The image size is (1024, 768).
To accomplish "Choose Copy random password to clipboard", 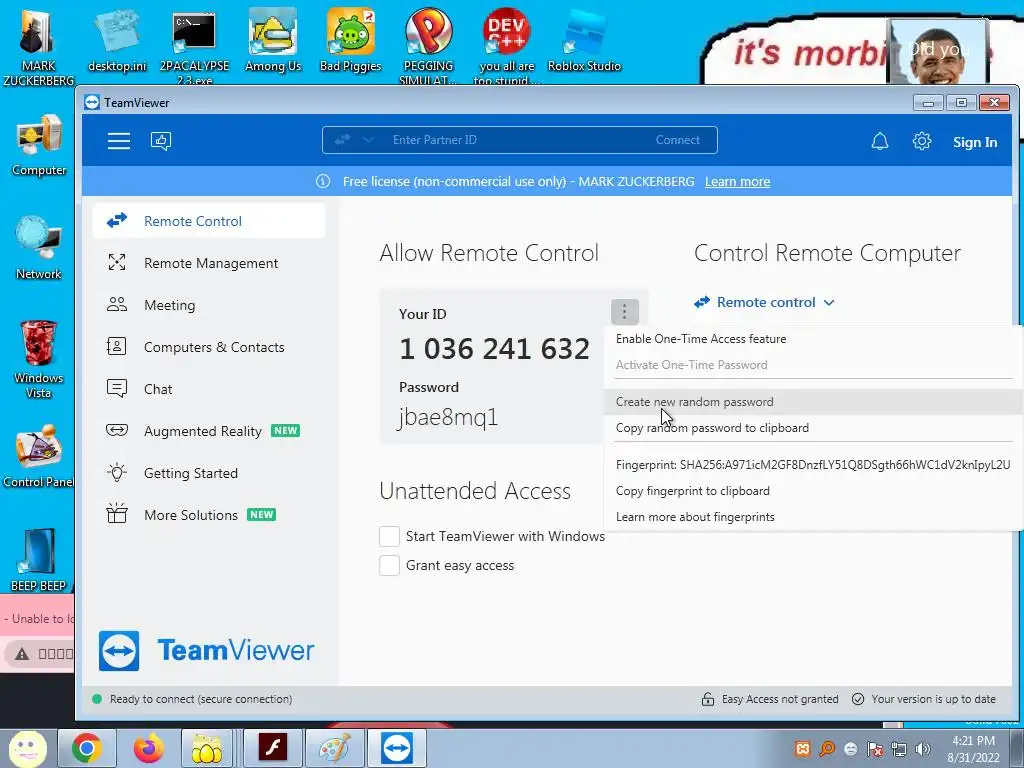I will click(x=813, y=428).
